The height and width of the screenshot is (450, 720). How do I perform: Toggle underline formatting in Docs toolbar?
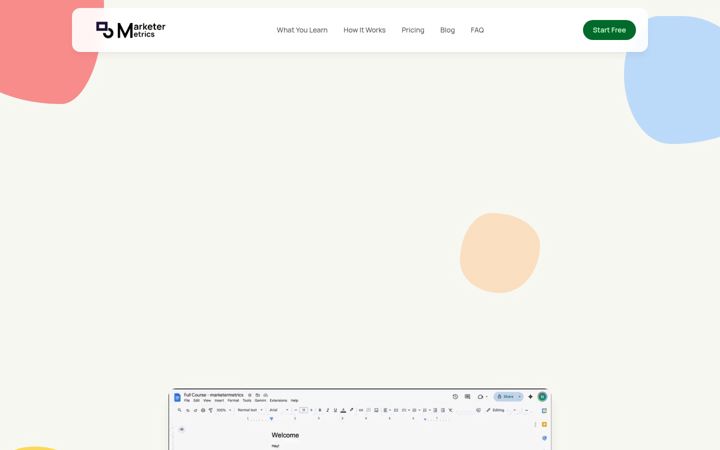coord(335,410)
